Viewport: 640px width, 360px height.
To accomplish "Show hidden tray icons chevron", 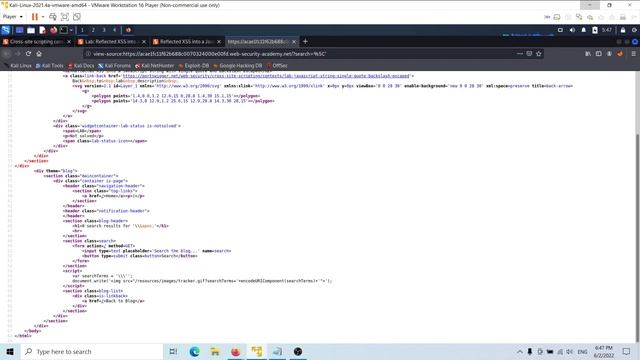I will point(520,351).
